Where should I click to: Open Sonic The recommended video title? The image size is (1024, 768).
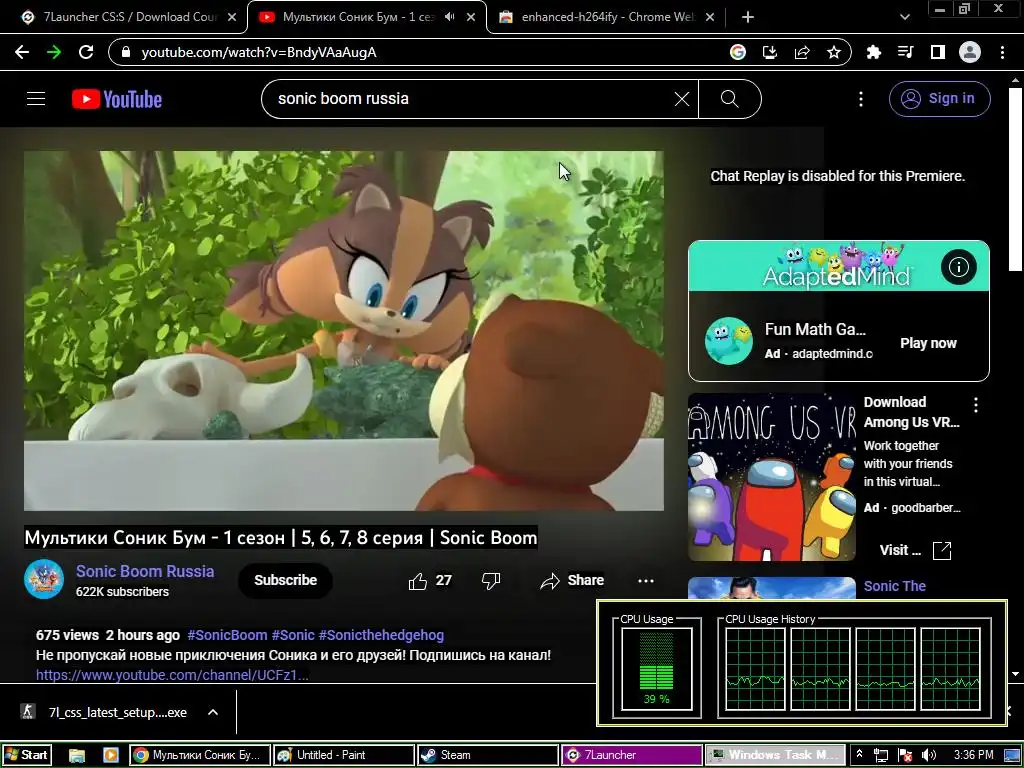895,586
